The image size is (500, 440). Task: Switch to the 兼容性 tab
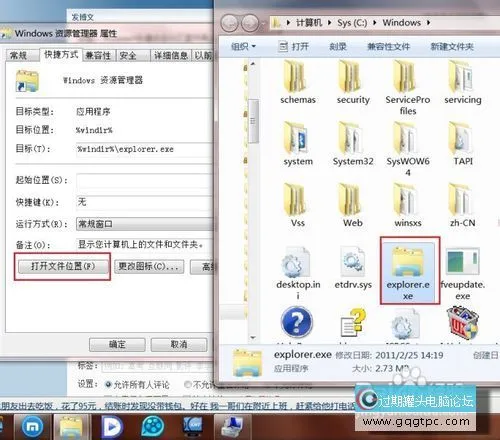coord(98,55)
